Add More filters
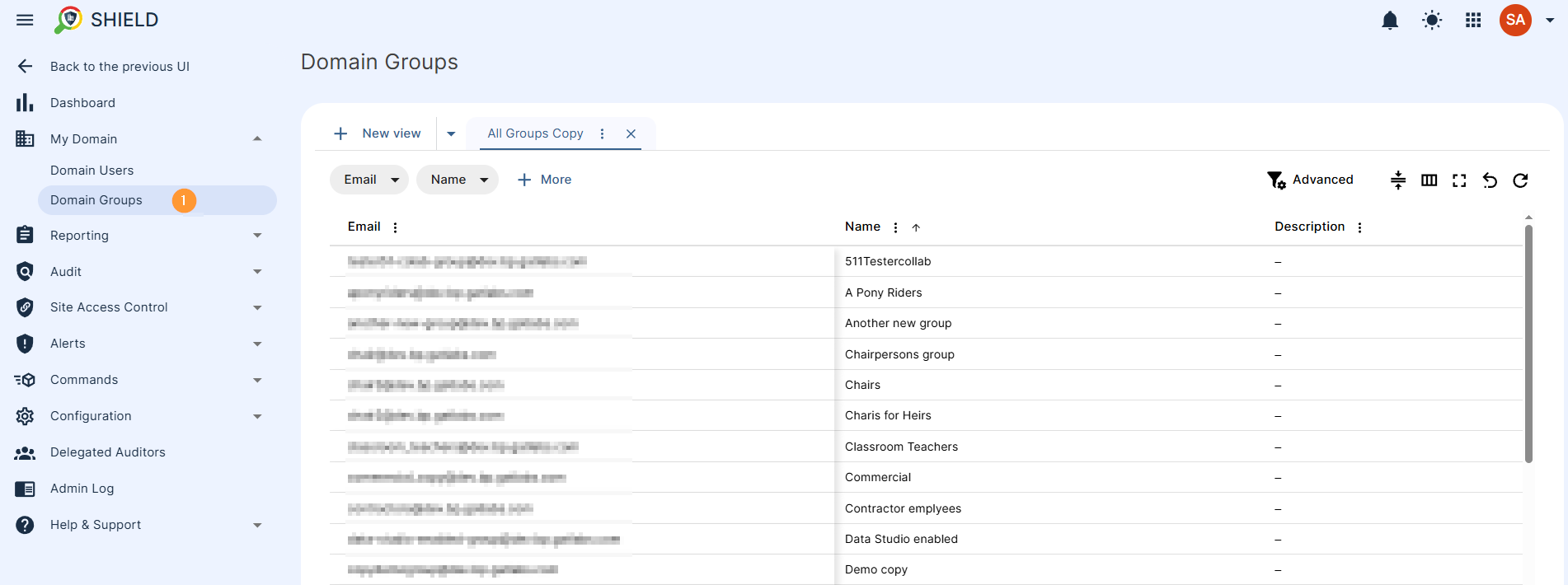Screen dimensions: 1568x585 [x=544, y=180]
